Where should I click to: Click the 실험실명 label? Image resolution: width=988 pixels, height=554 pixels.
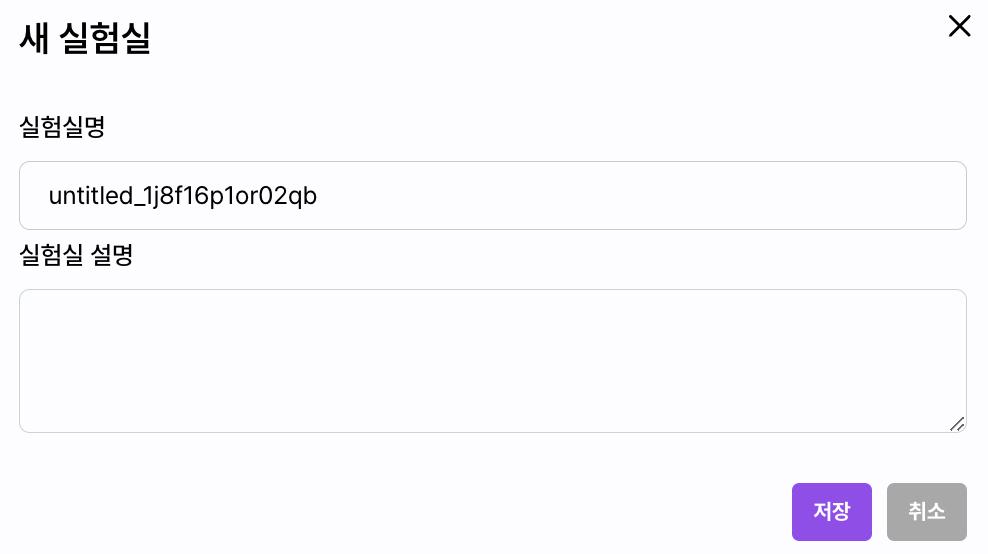(x=62, y=127)
